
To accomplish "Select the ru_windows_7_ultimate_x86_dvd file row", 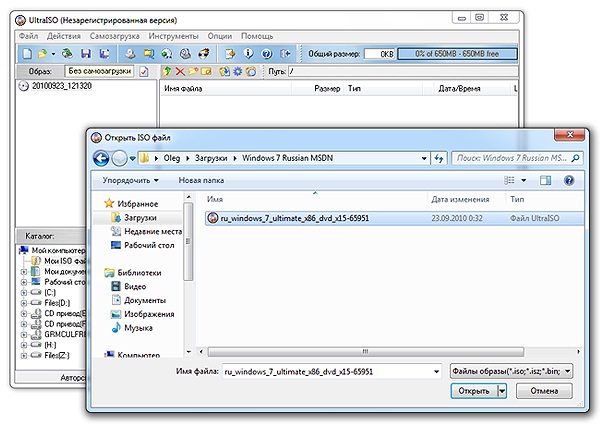I will pyautogui.click(x=394, y=218).
